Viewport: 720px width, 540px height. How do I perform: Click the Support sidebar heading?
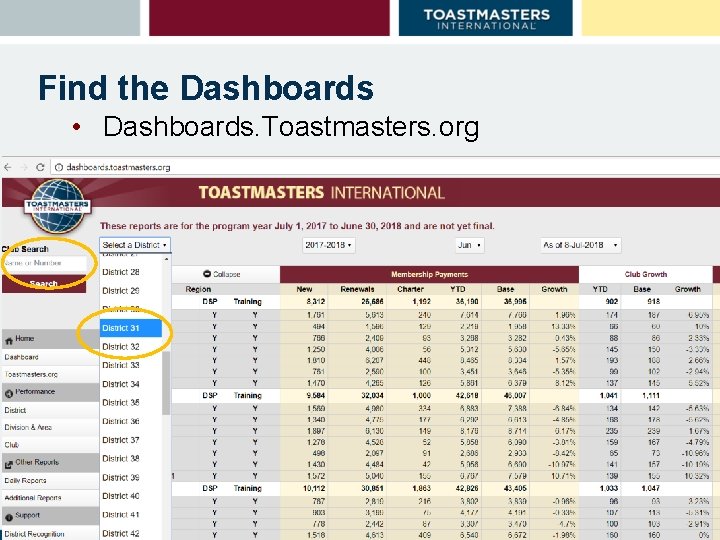pos(50,516)
